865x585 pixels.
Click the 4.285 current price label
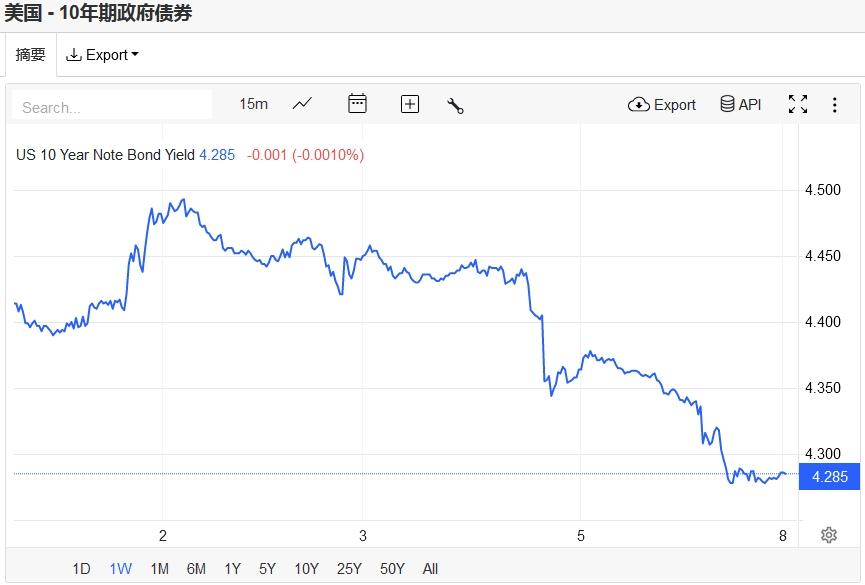click(x=830, y=477)
